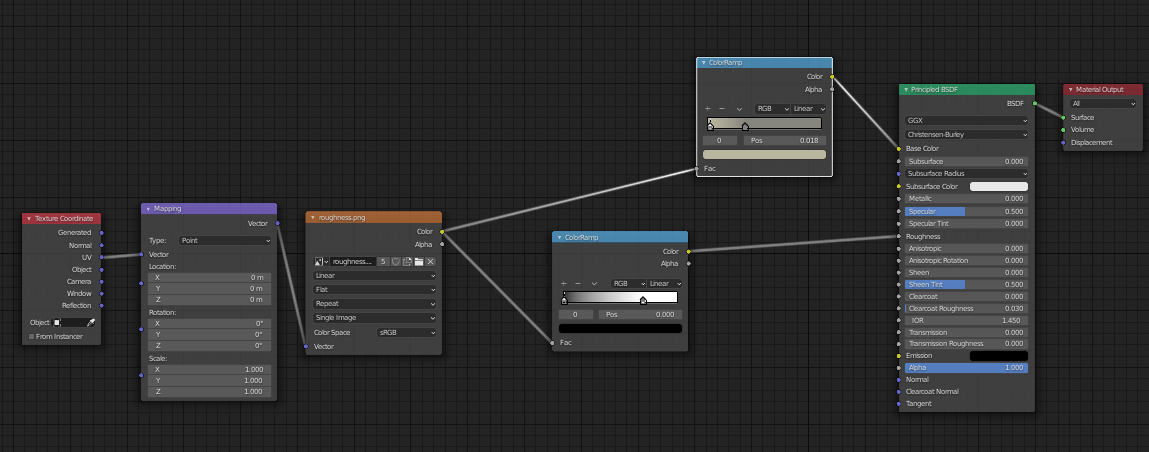Viewport: 1149px width, 452px height.
Task: Unlink the image with the X icon
Action: 430,262
